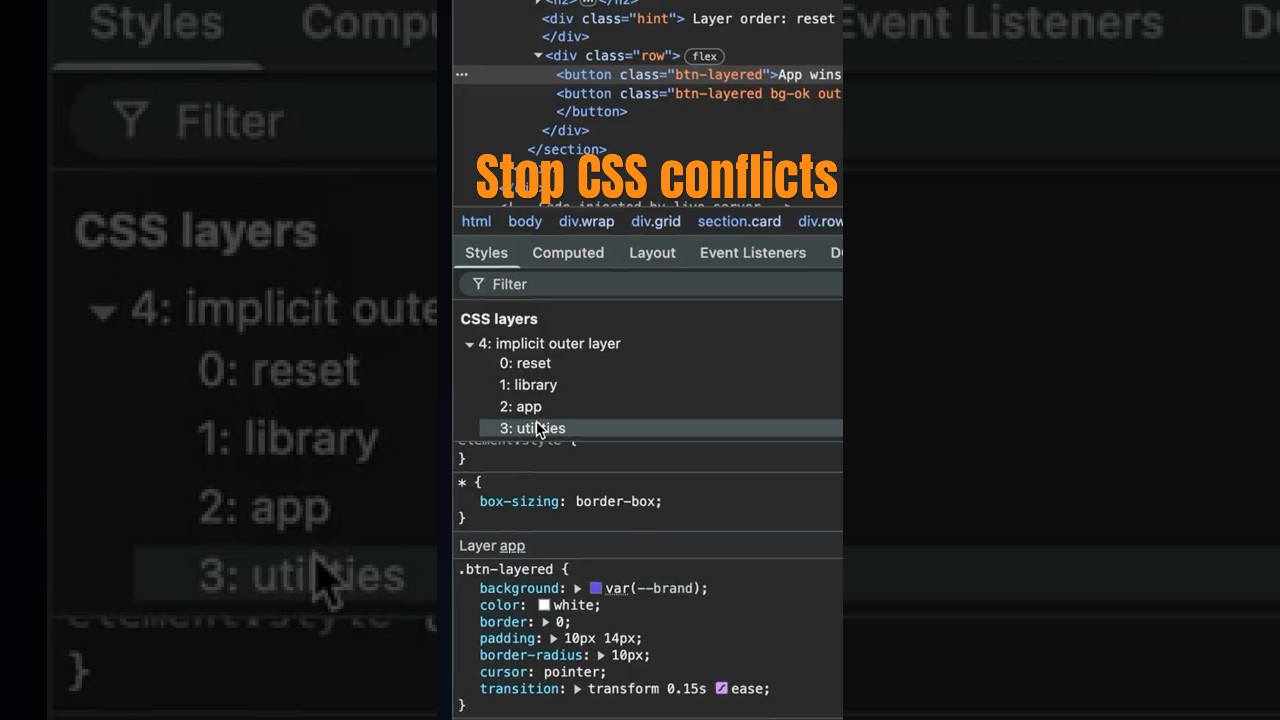Select the button class="btn-layered bg-ok" element
Image resolution: width=1280 pixels, height=720 pixels.
[698, 94]
